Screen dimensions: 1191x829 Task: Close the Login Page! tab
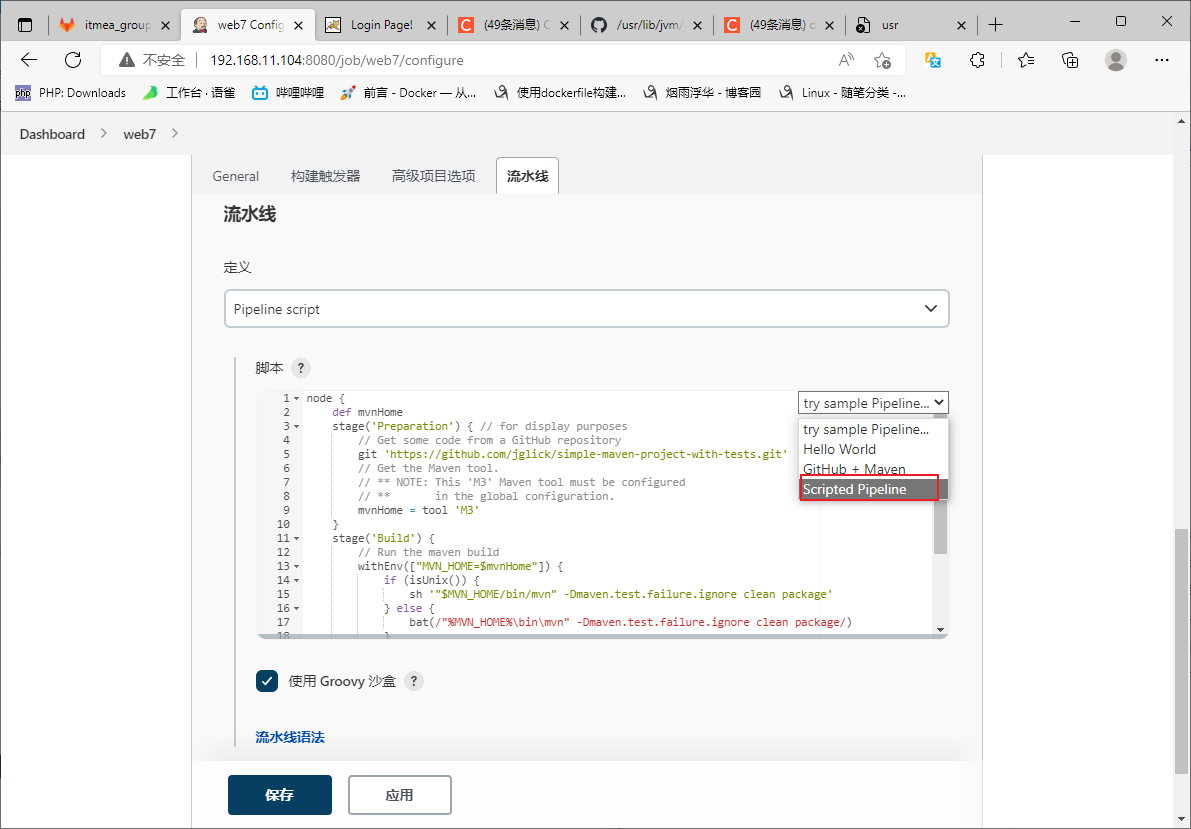(431, 25)
